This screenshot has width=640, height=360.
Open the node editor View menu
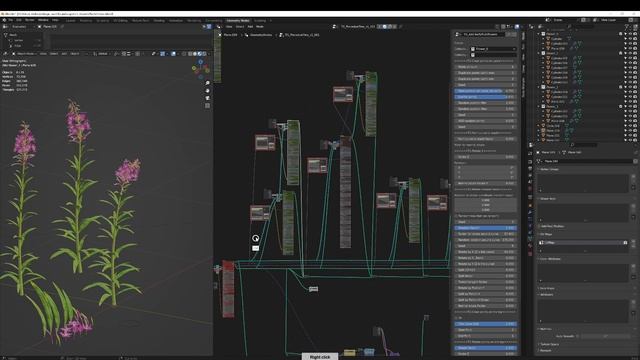(229, 27)
